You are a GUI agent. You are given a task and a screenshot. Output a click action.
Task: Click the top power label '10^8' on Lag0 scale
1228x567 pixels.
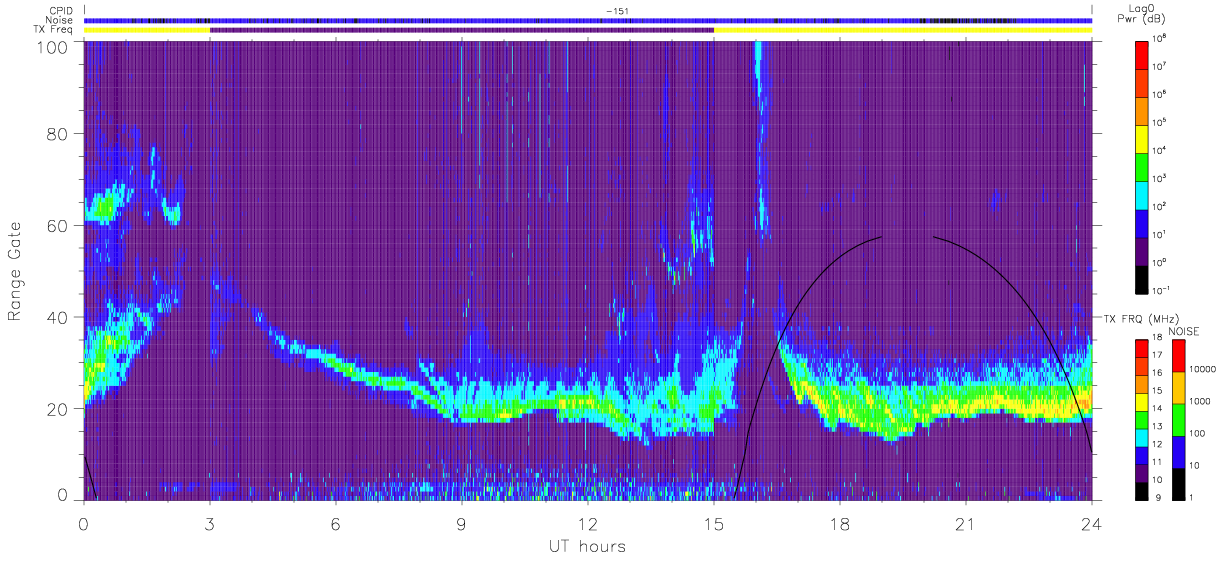[x=1159, y=38]
